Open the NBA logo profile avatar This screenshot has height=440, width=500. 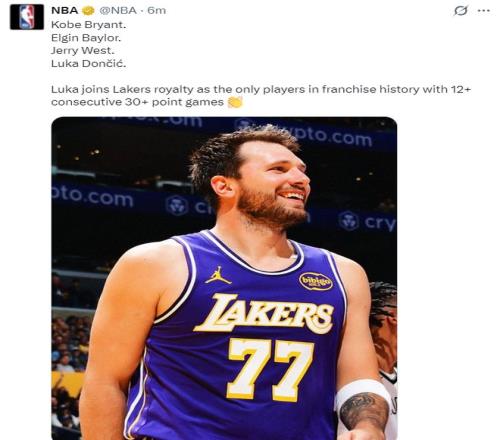(27, 17)
